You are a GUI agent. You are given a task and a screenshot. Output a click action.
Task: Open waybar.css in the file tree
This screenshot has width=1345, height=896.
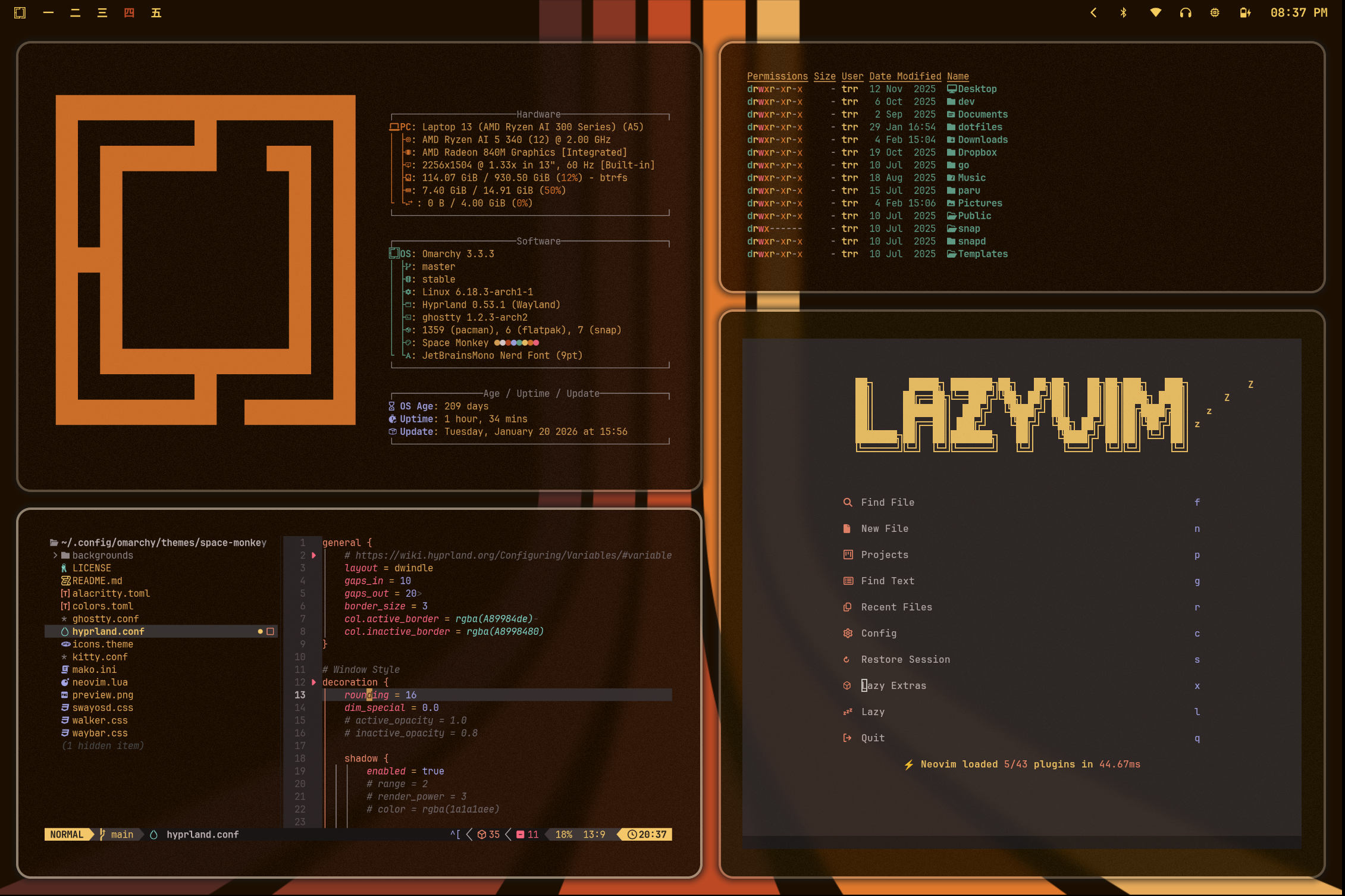(100, 733)
